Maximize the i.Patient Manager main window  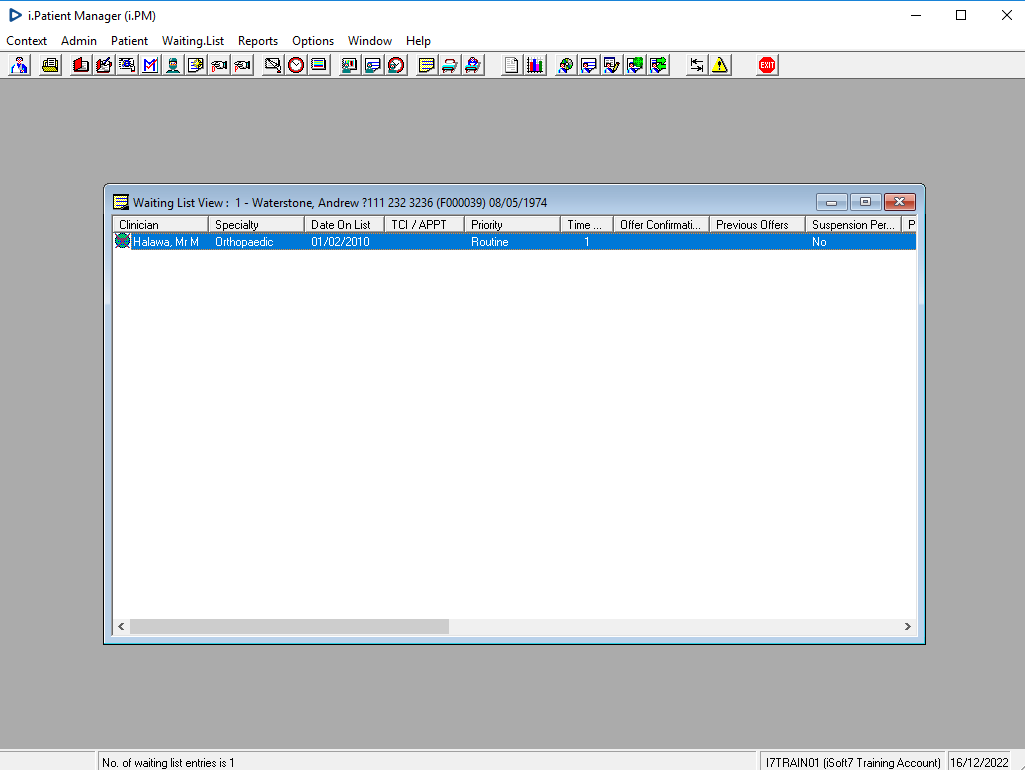pos(961,15)
